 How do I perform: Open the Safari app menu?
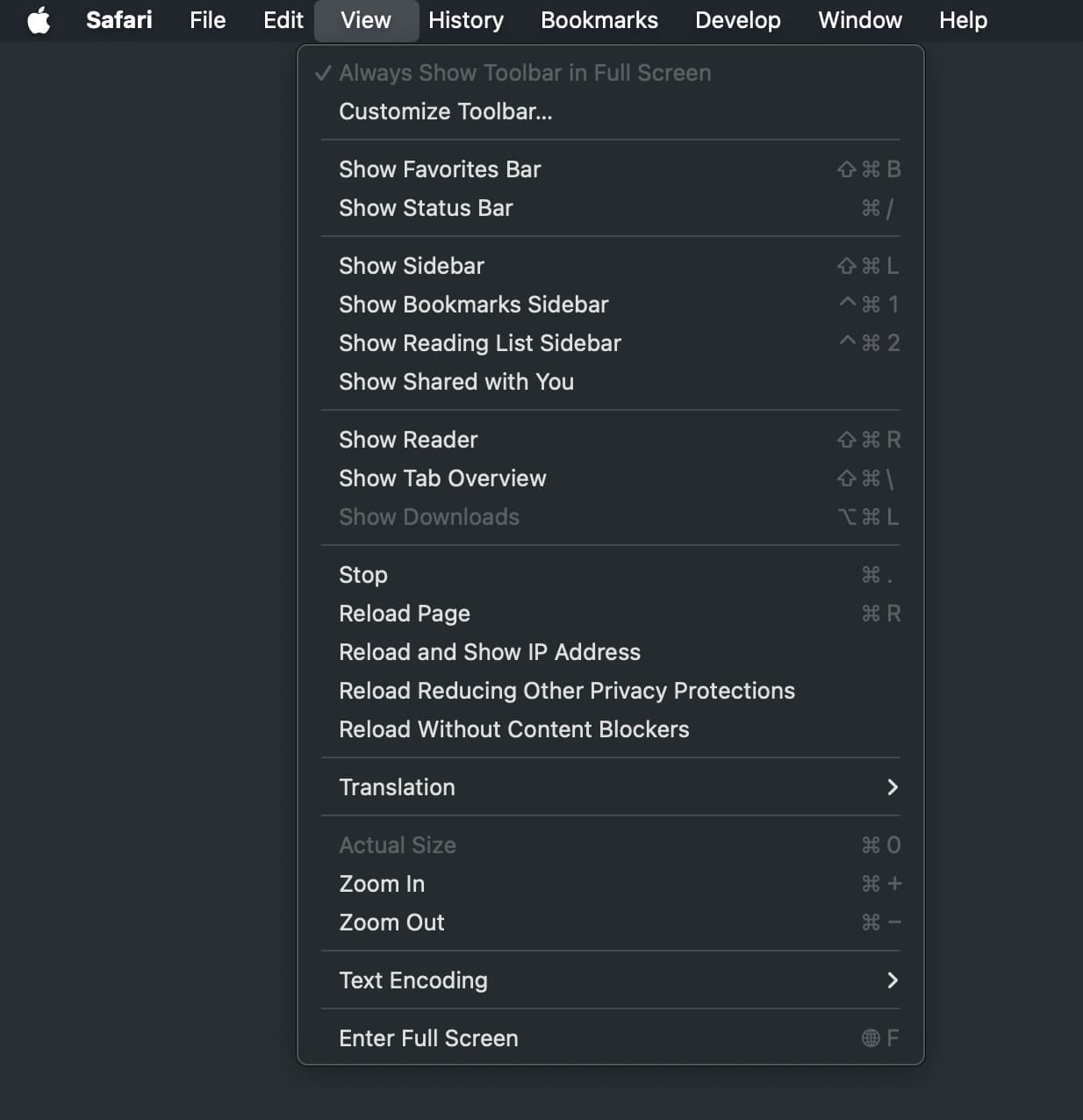click(x=118, y=20)
